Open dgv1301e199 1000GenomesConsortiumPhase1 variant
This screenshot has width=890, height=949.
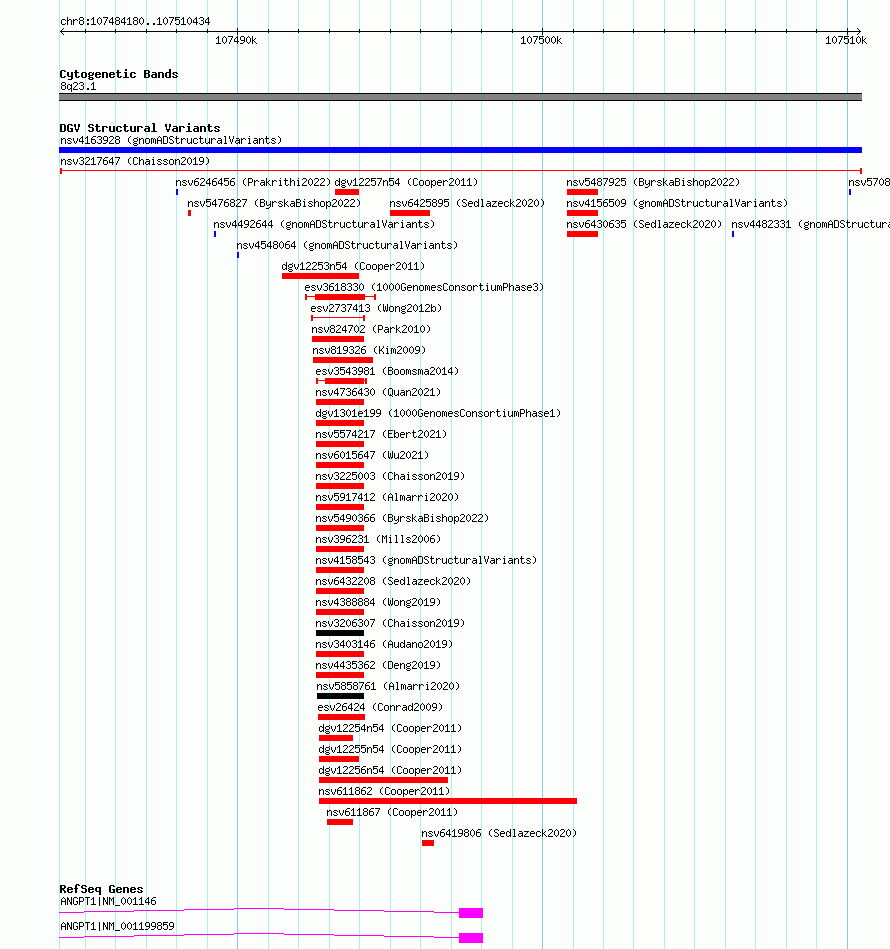coord(438,413)
